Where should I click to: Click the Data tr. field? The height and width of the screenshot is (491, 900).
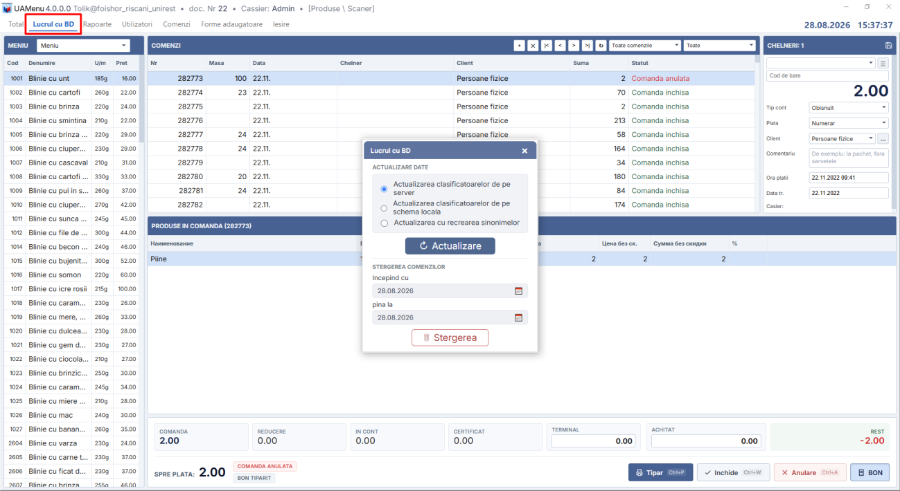(849, 193)
